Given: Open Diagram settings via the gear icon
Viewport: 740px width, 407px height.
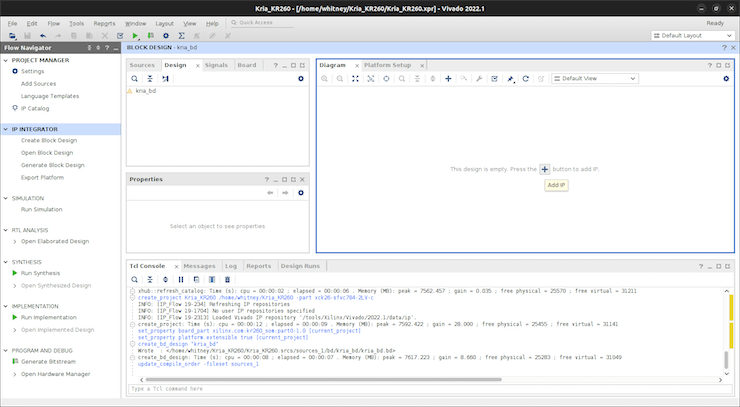Looking at the screenshot, I should [726, 78].
